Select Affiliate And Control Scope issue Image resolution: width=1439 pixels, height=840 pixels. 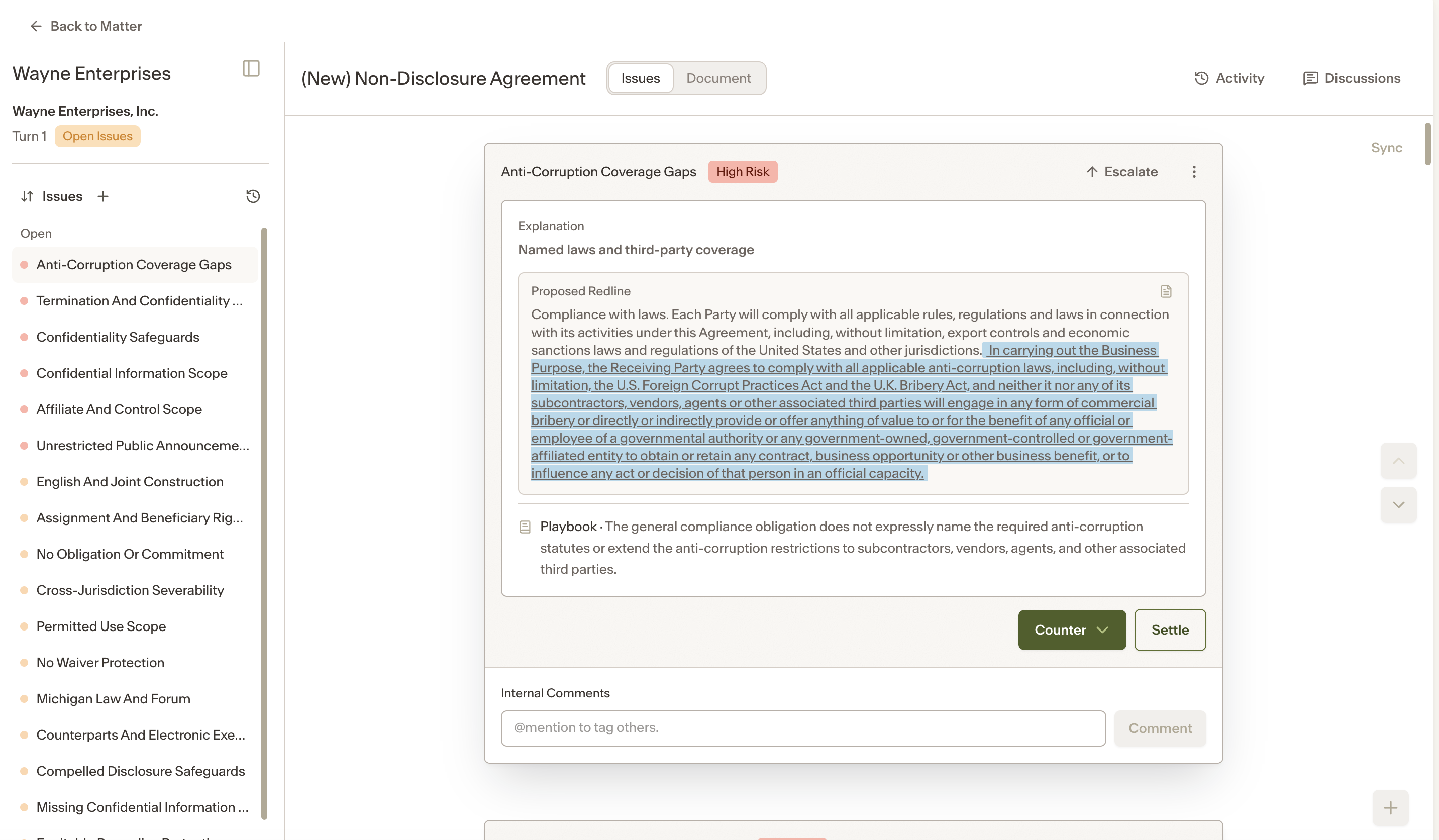pos(134,409)
